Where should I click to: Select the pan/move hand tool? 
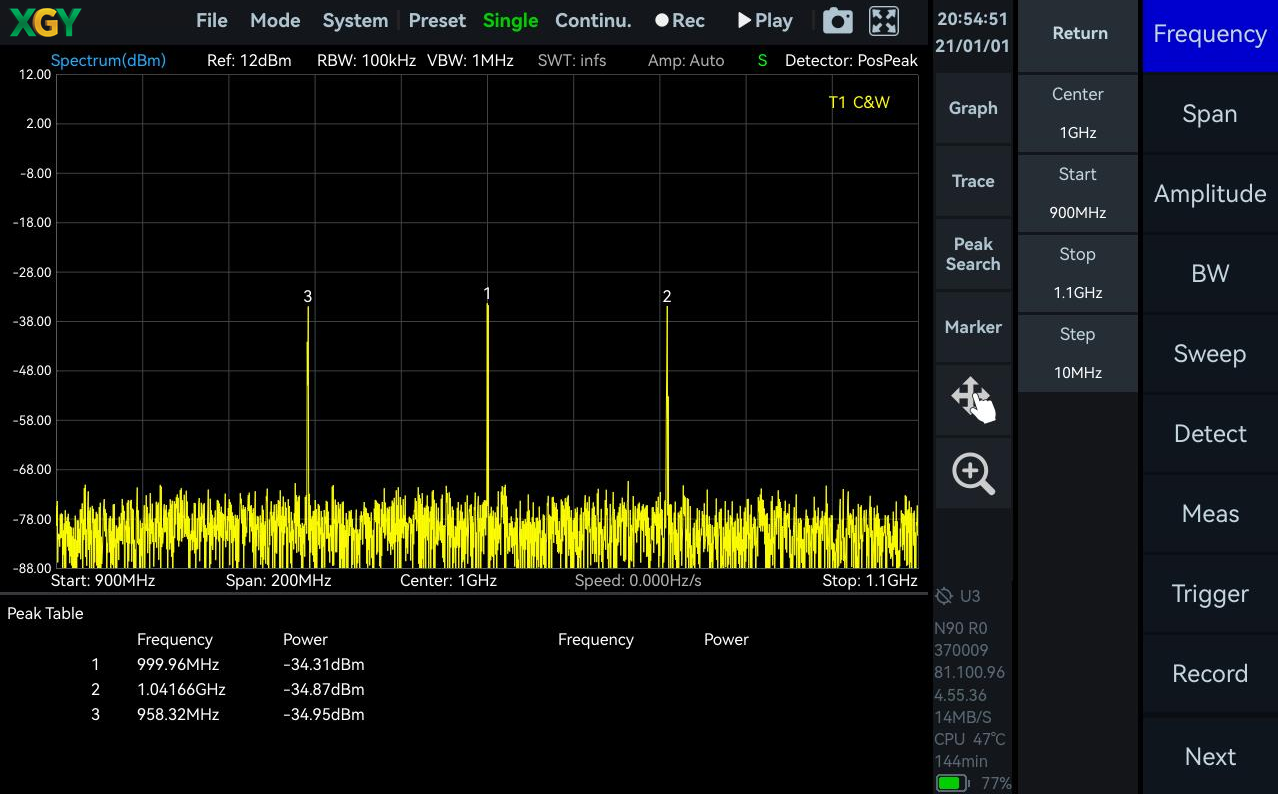(973, 400)
